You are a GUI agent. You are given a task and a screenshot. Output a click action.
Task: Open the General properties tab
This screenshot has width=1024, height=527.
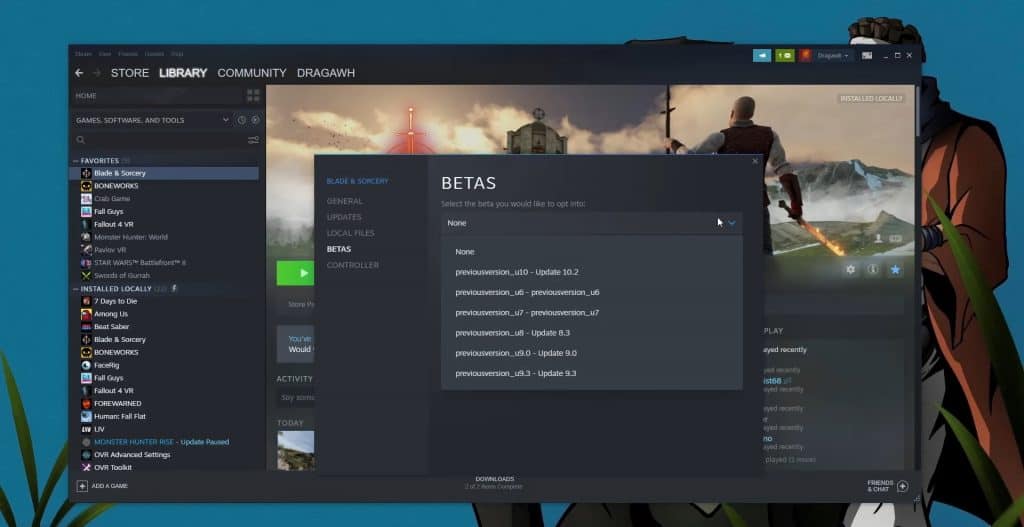click(344, 201)
